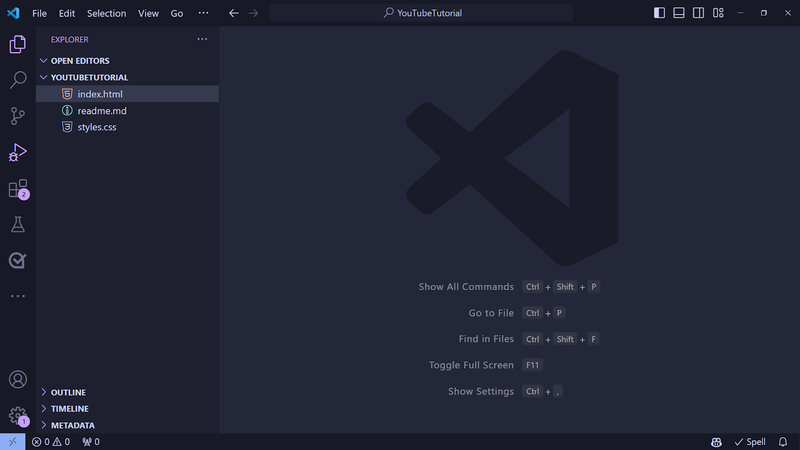Open notifications bell
The width and height of the screenshot is (800, 450).
pos(783,442)
